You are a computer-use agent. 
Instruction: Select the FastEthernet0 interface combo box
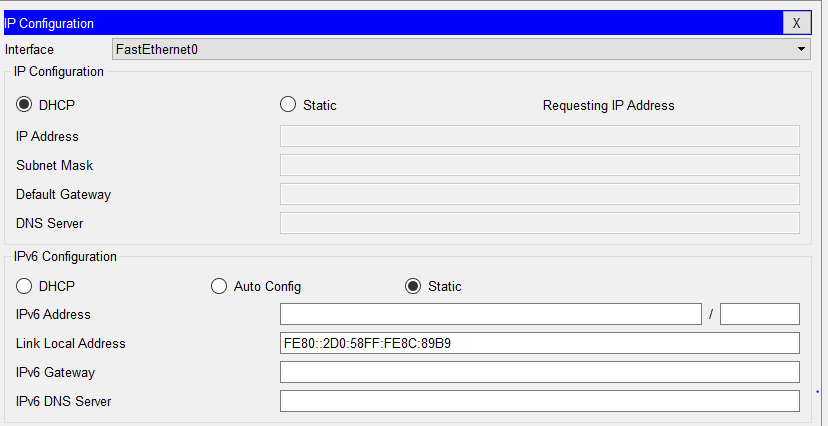(455, 49)
